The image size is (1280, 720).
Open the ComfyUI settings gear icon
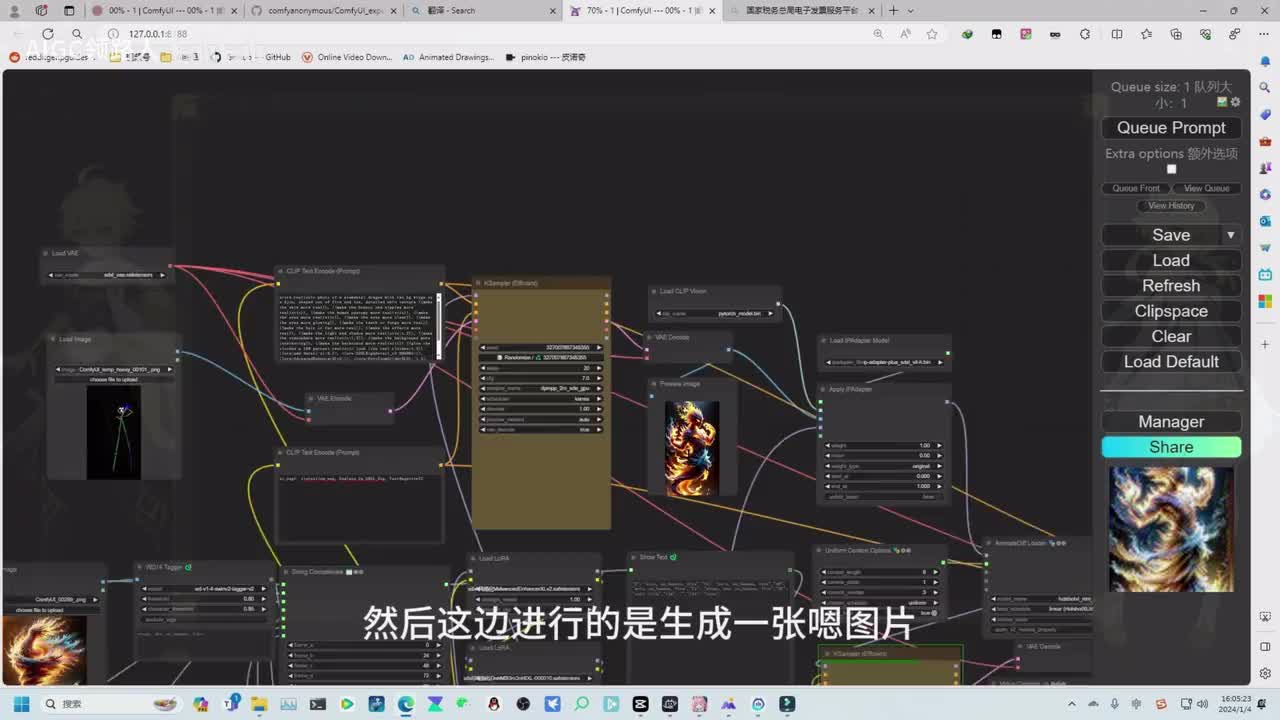[1235, 102]
